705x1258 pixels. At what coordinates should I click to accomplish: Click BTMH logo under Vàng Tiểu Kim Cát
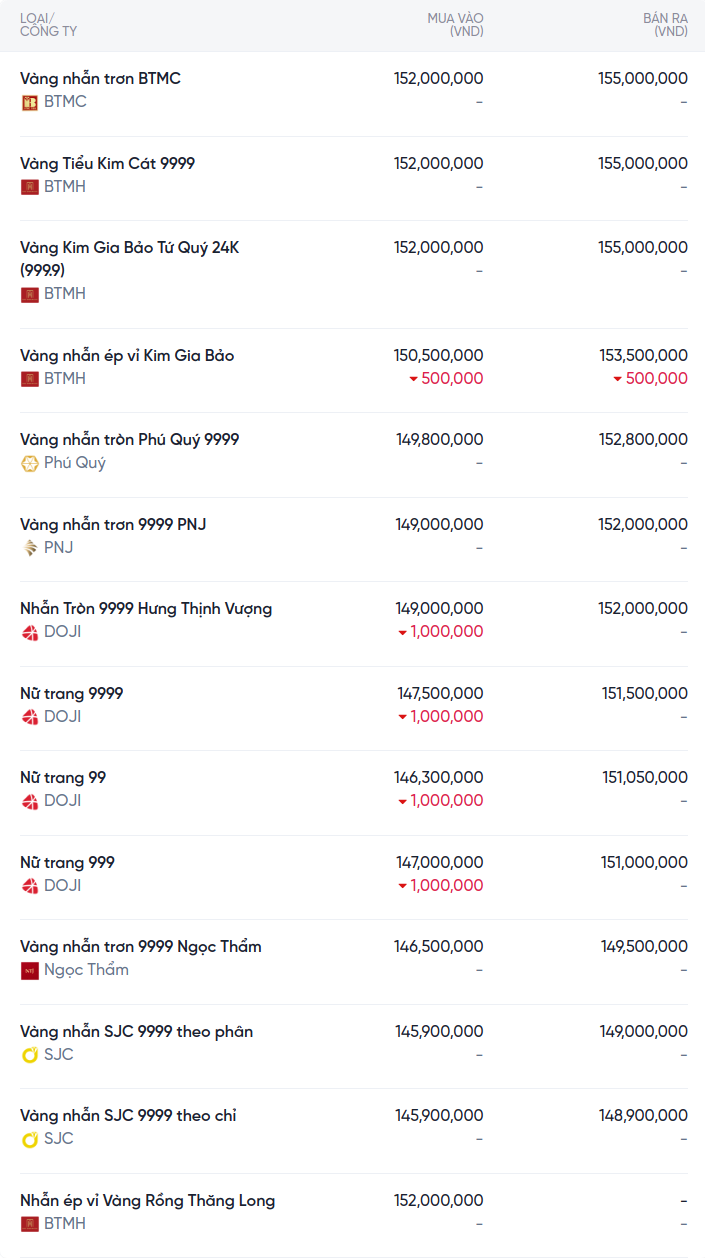30,187
